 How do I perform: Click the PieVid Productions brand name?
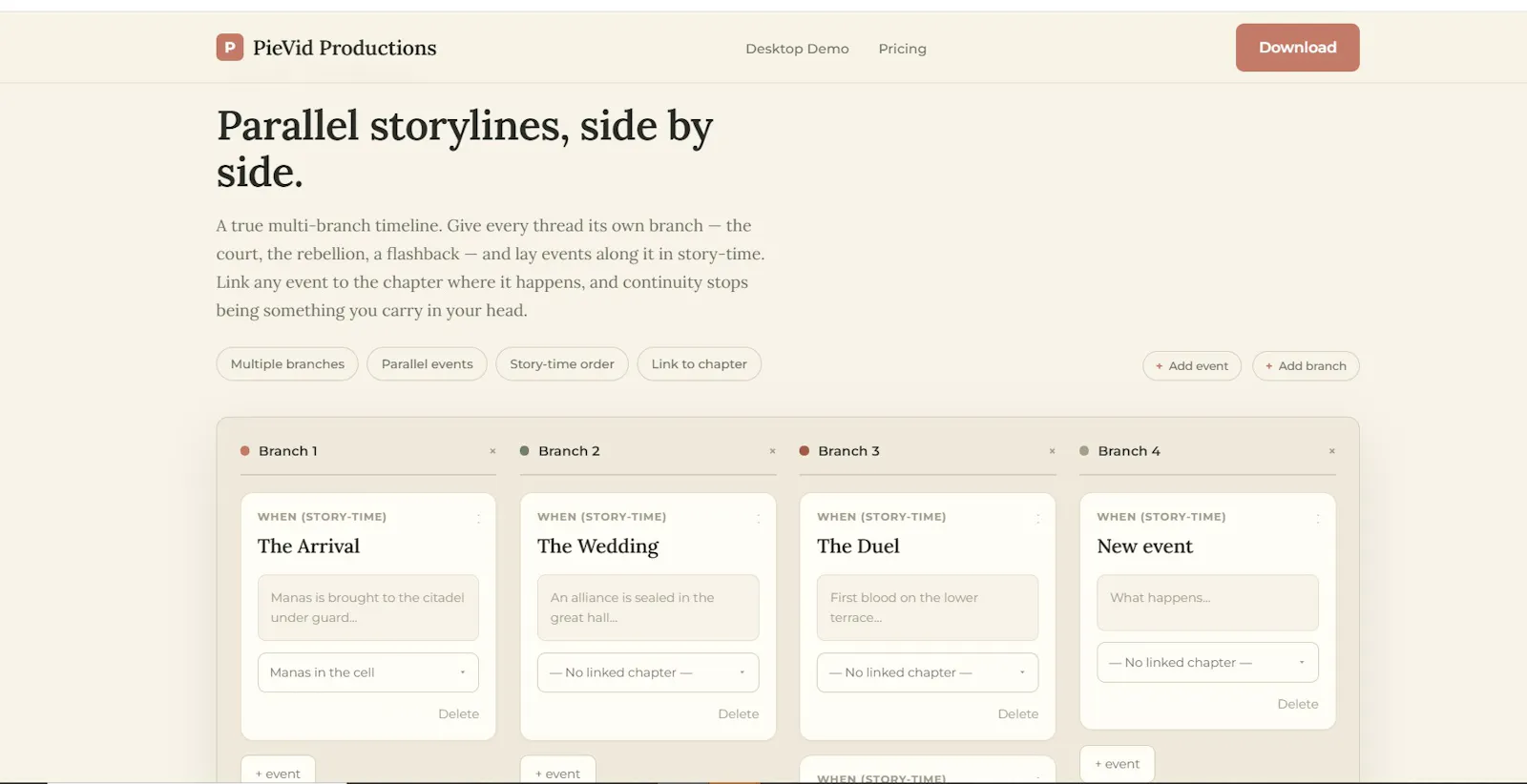coord(345,48)
